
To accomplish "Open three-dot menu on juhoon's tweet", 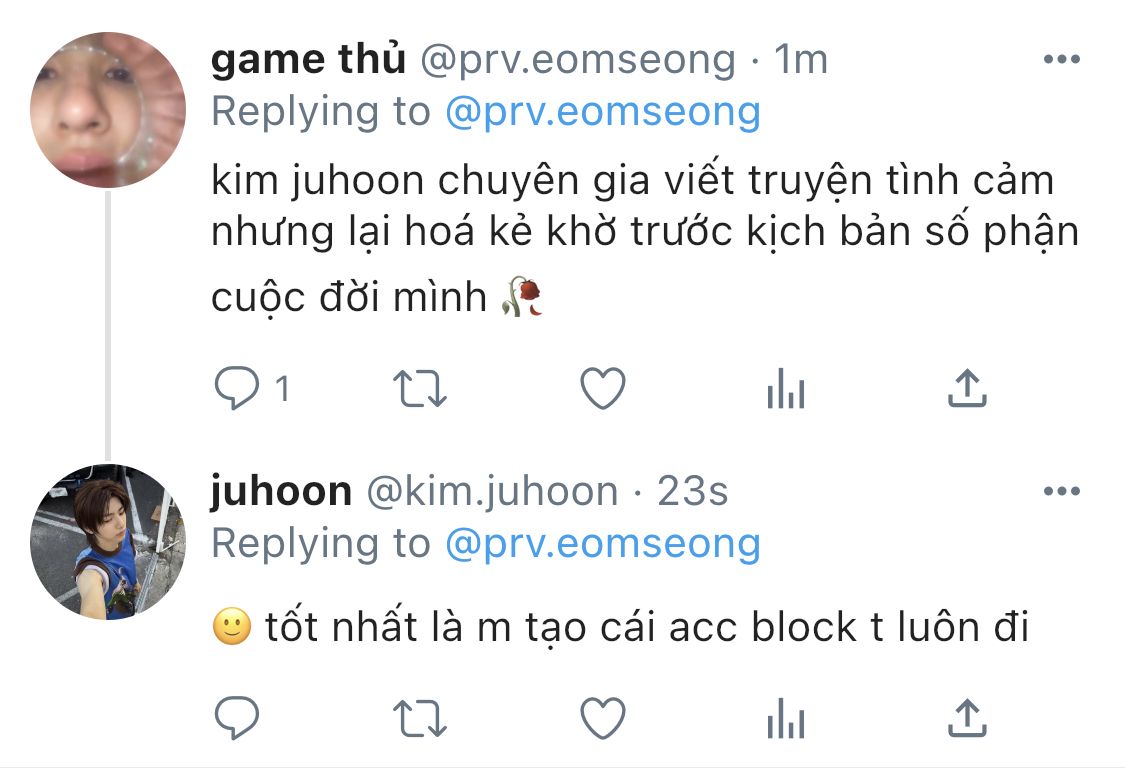I will point(1062,491).
